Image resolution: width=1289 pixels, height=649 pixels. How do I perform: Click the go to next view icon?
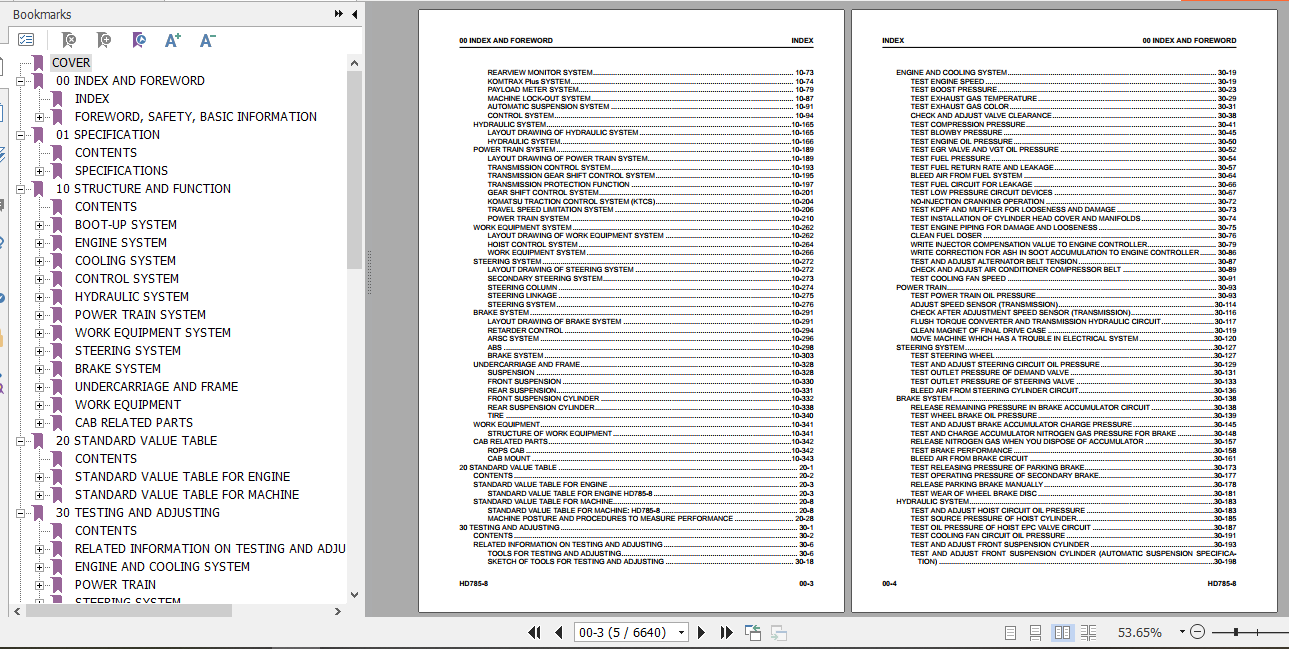point(779,632)
